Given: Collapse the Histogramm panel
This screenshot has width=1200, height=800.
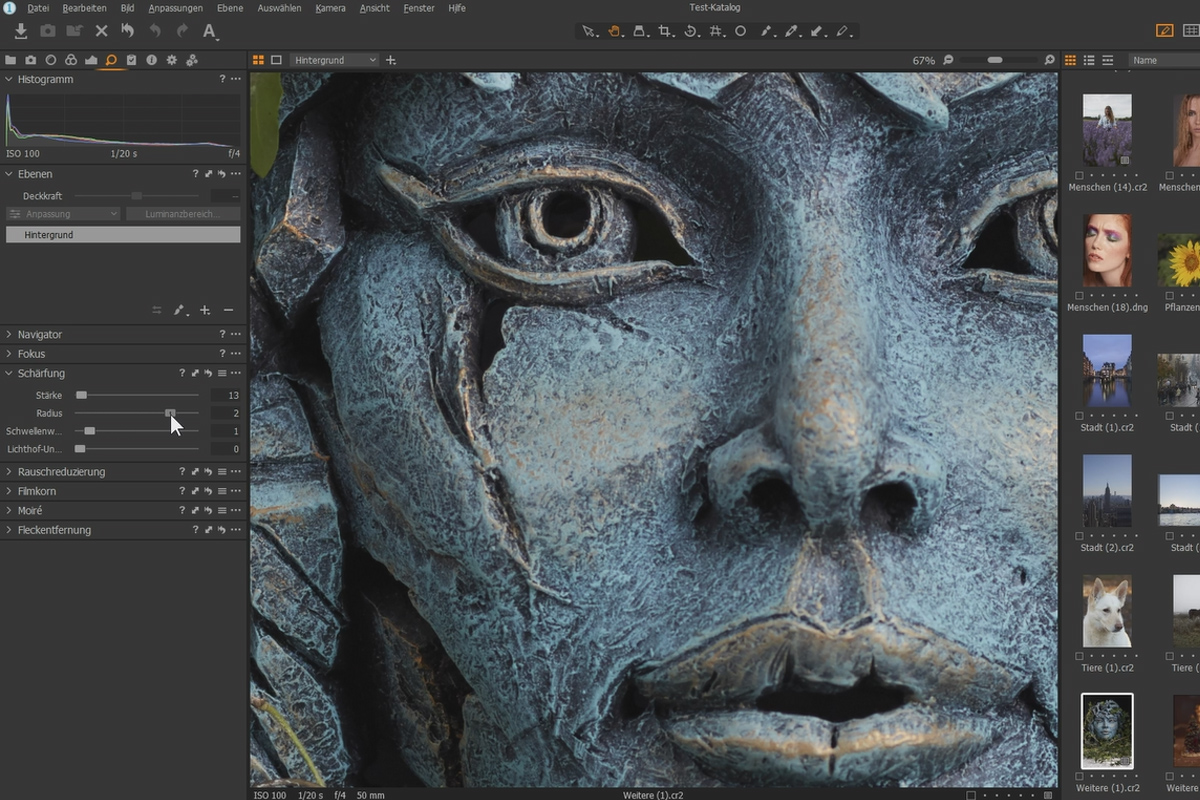Looking at the screenshot, I should tap(9, 79).
